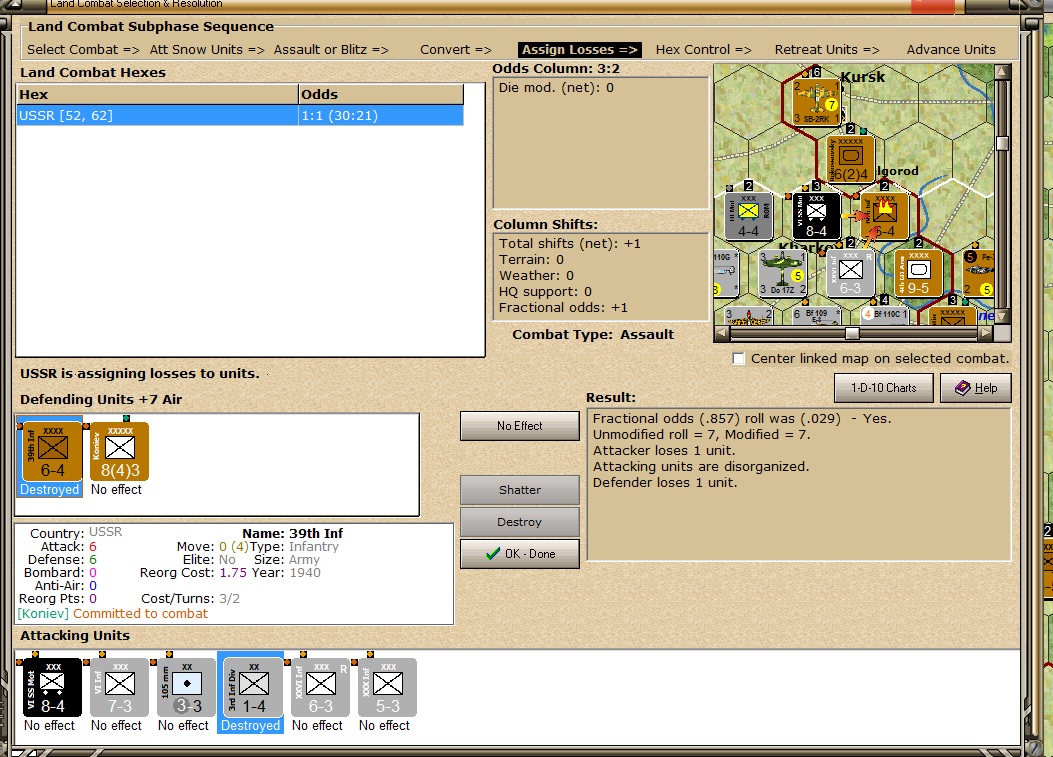Click the Bf 109 fighter counter on map
1053x757 pixels.
(816, 316)
